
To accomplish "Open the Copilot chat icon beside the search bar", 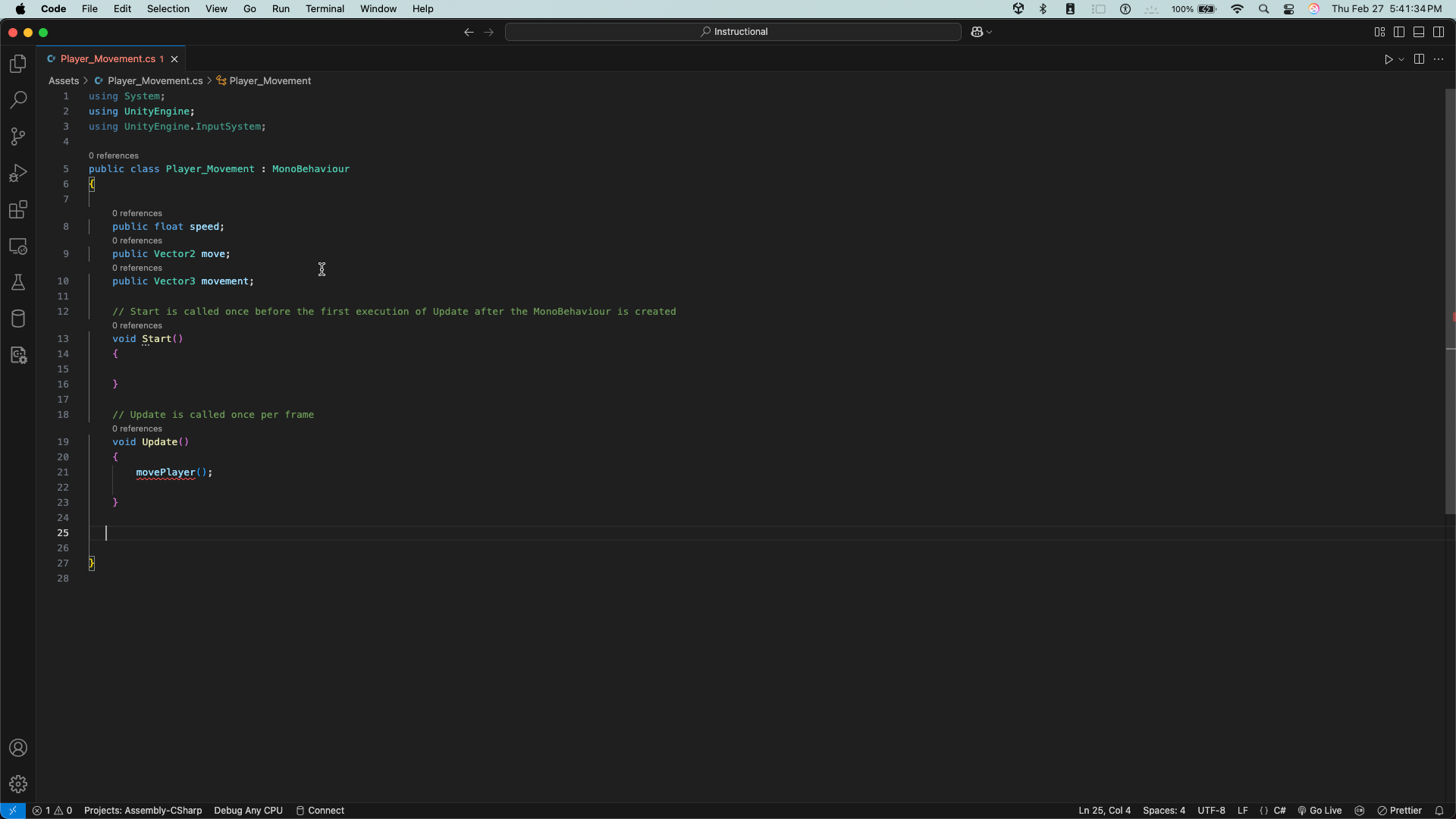I will point(977,32).
